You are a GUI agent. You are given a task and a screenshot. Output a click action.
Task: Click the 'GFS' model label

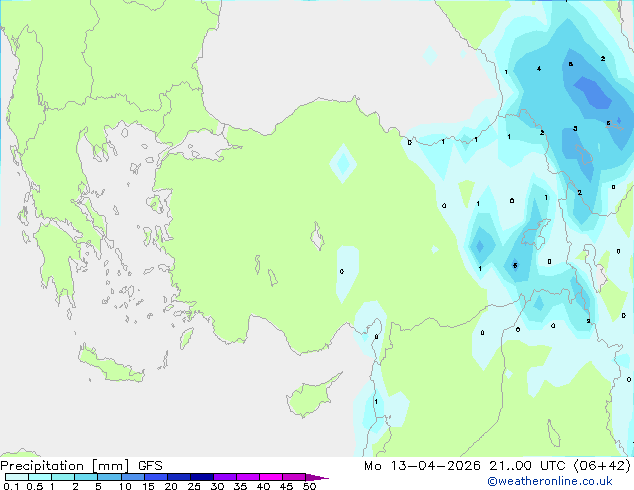click(x=150, y=466)
